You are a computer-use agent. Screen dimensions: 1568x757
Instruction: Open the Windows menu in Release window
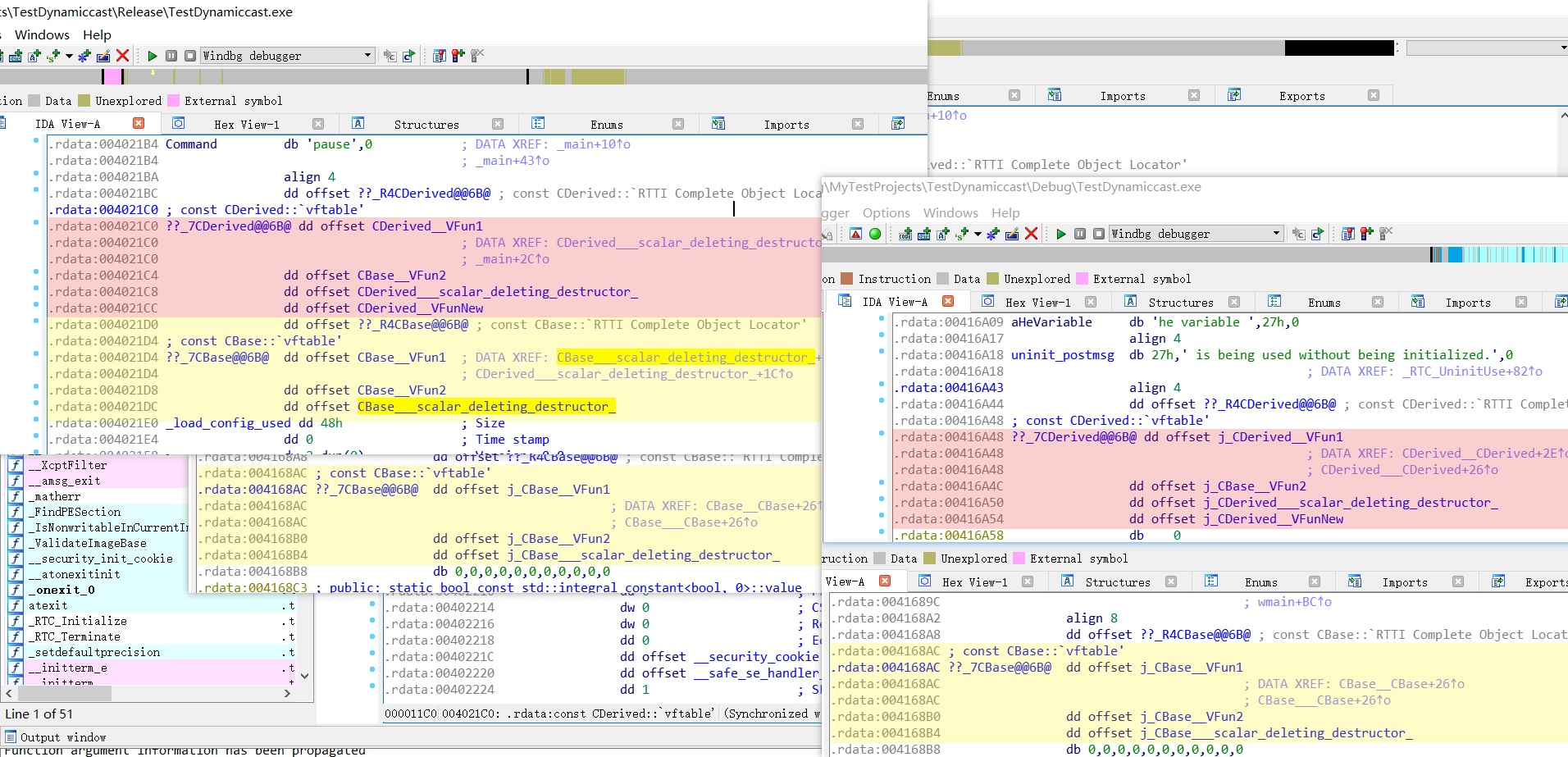pos(42,35)
